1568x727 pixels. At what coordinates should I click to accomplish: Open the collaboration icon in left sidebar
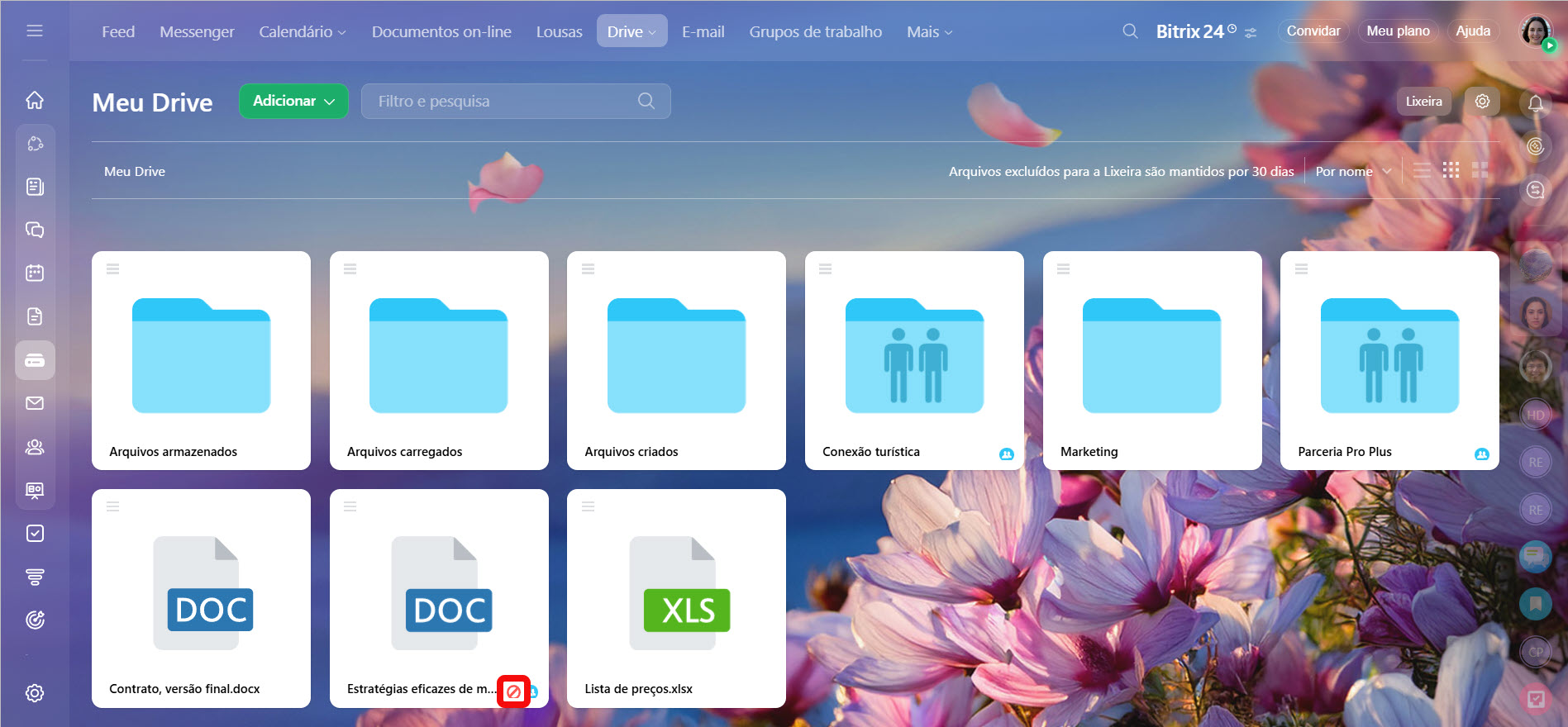click(x=35, y=144)
